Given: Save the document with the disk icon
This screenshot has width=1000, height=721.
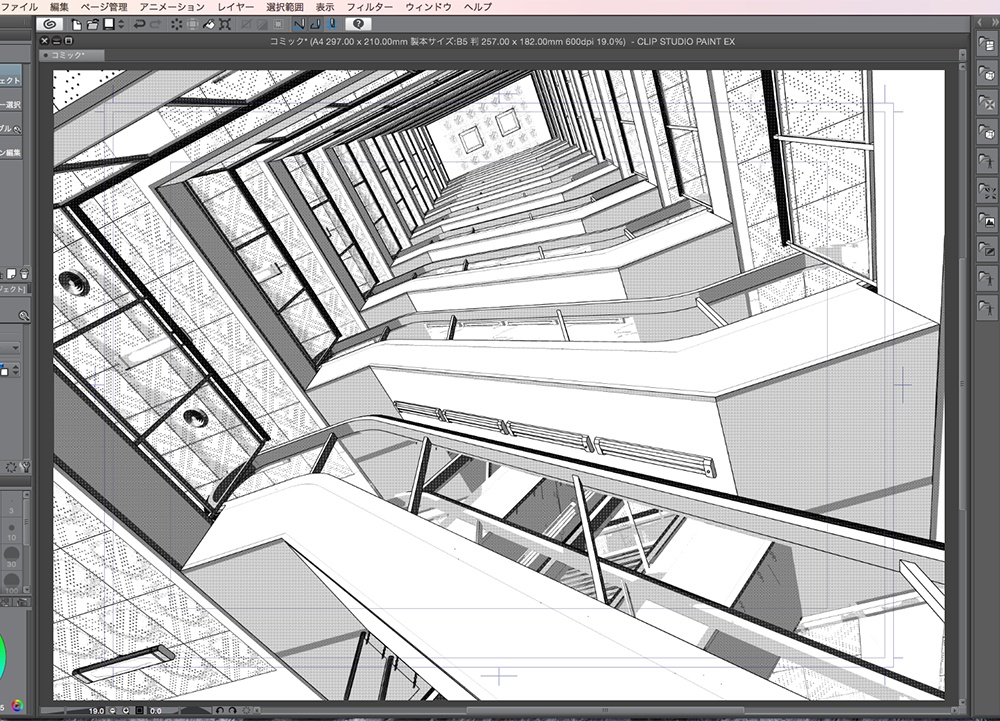Looking at the screenshot, I should coord(109,24).
